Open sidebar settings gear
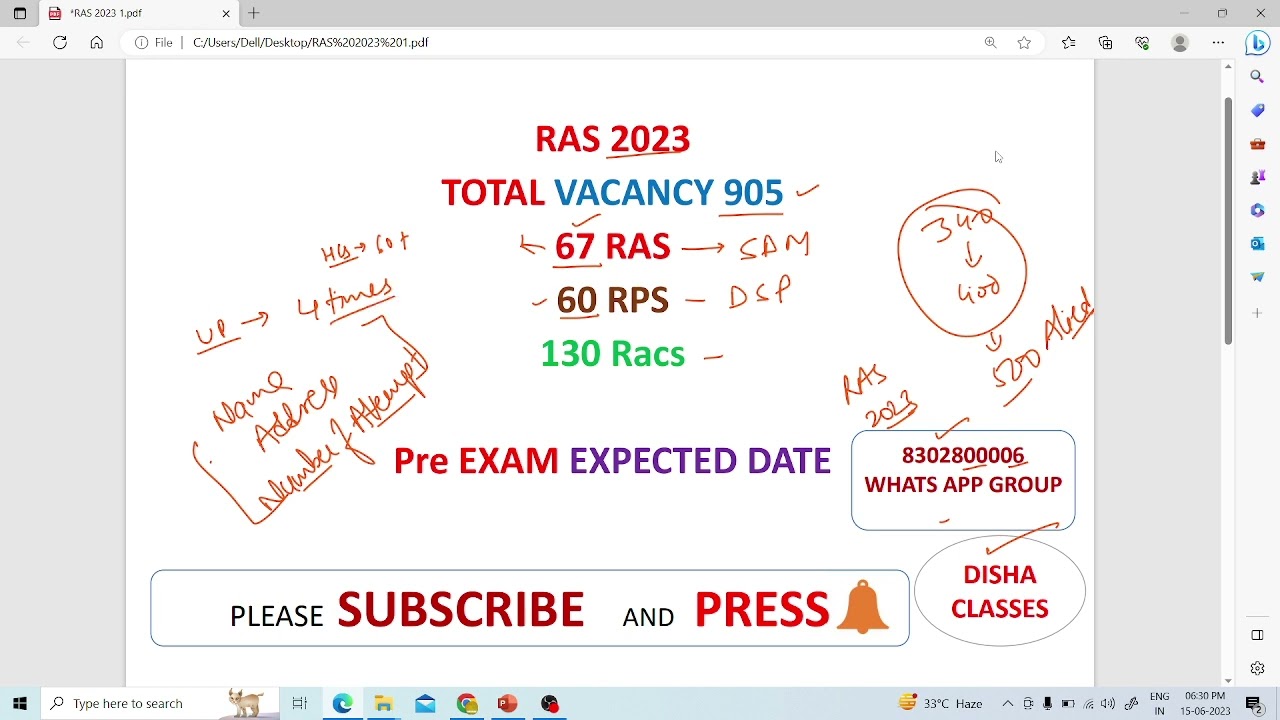The image size is (1280, 720). coord(1257,668)
